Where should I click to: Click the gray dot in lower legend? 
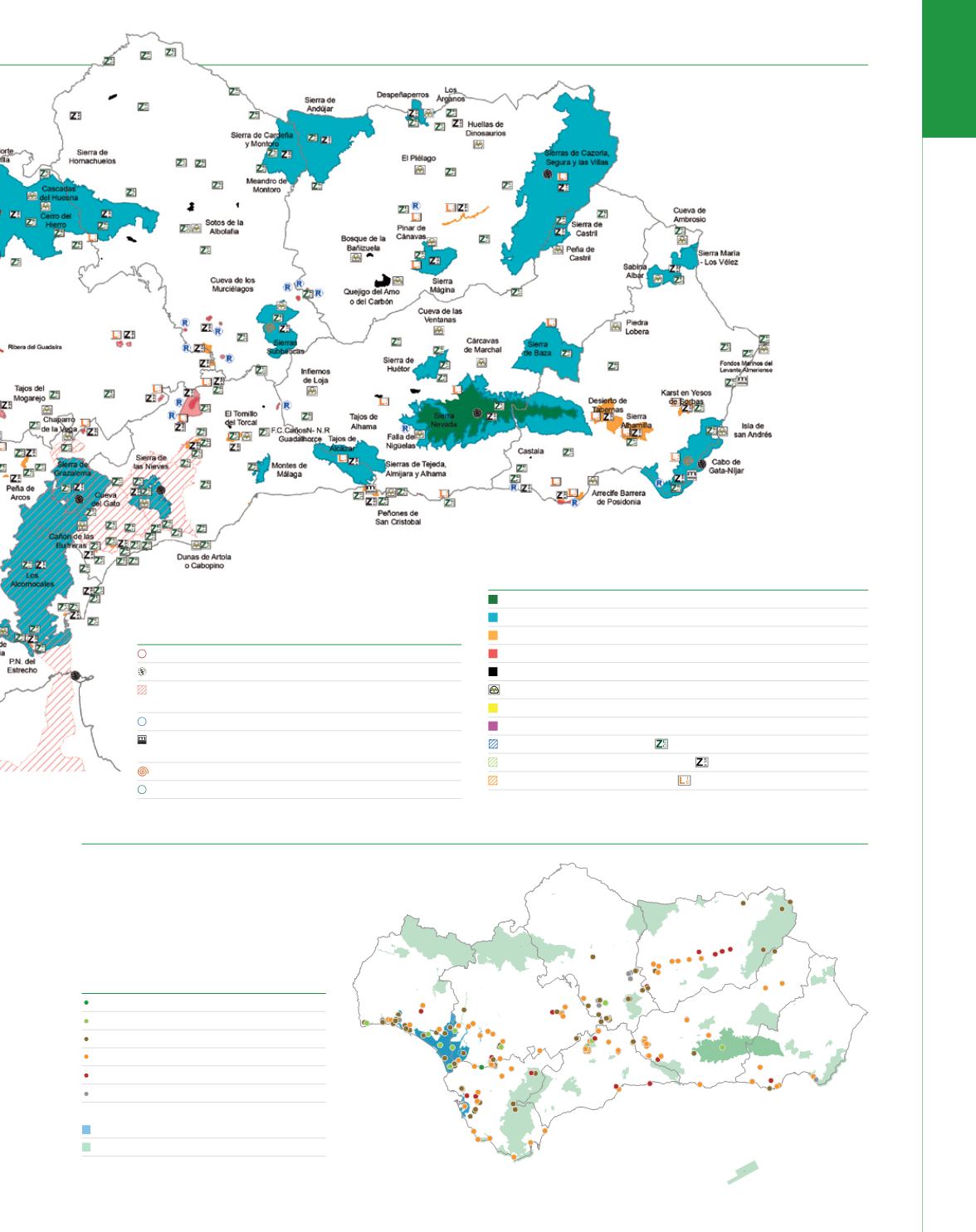click(87, 1093)
